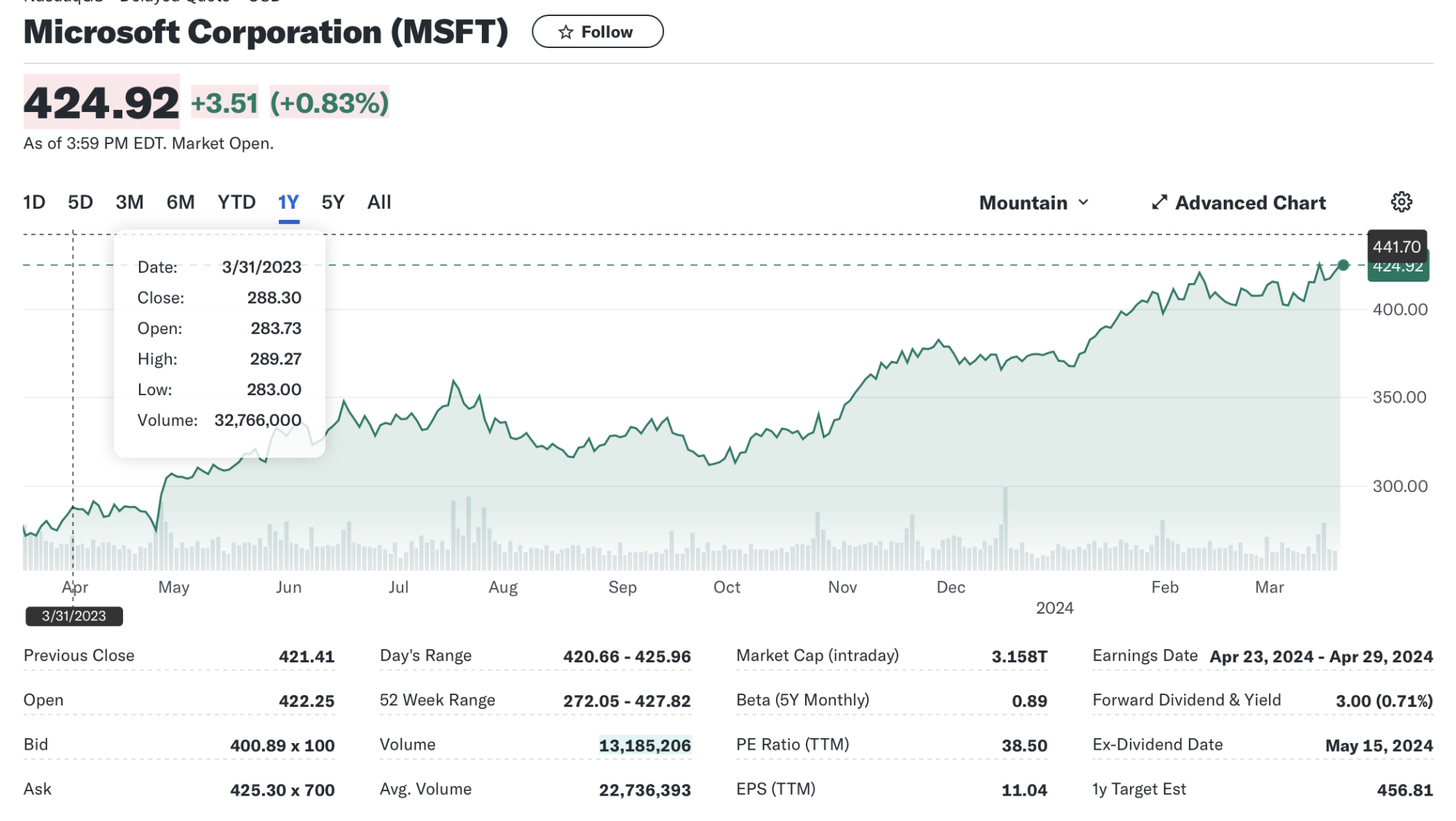Screen dimensions: 1456x821
Task: Select the 5D time range tab
Action: pos(80,202)
